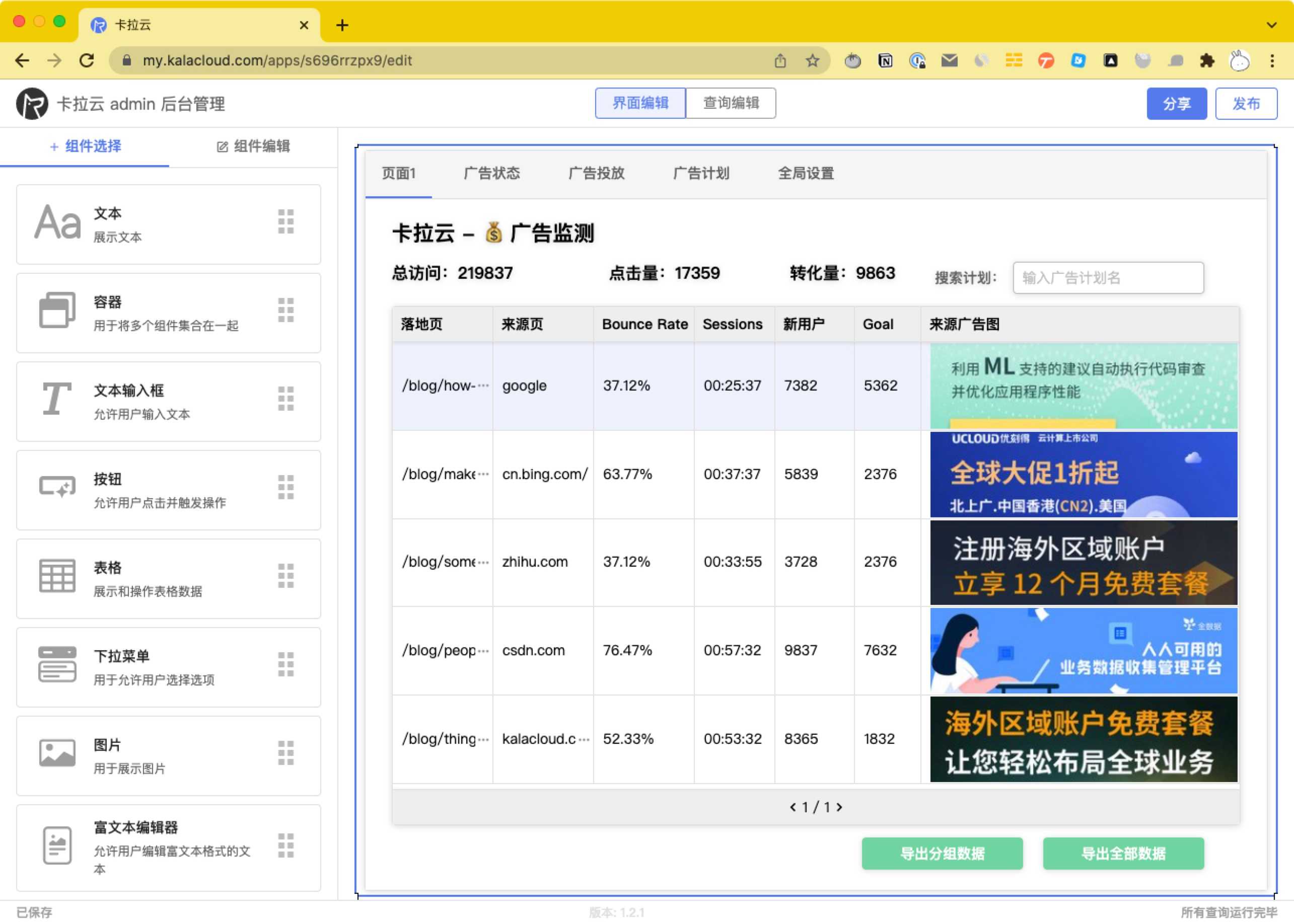1294x924 pixels.
Task: Switch to 查询编辑 mode
Action: 731,103
